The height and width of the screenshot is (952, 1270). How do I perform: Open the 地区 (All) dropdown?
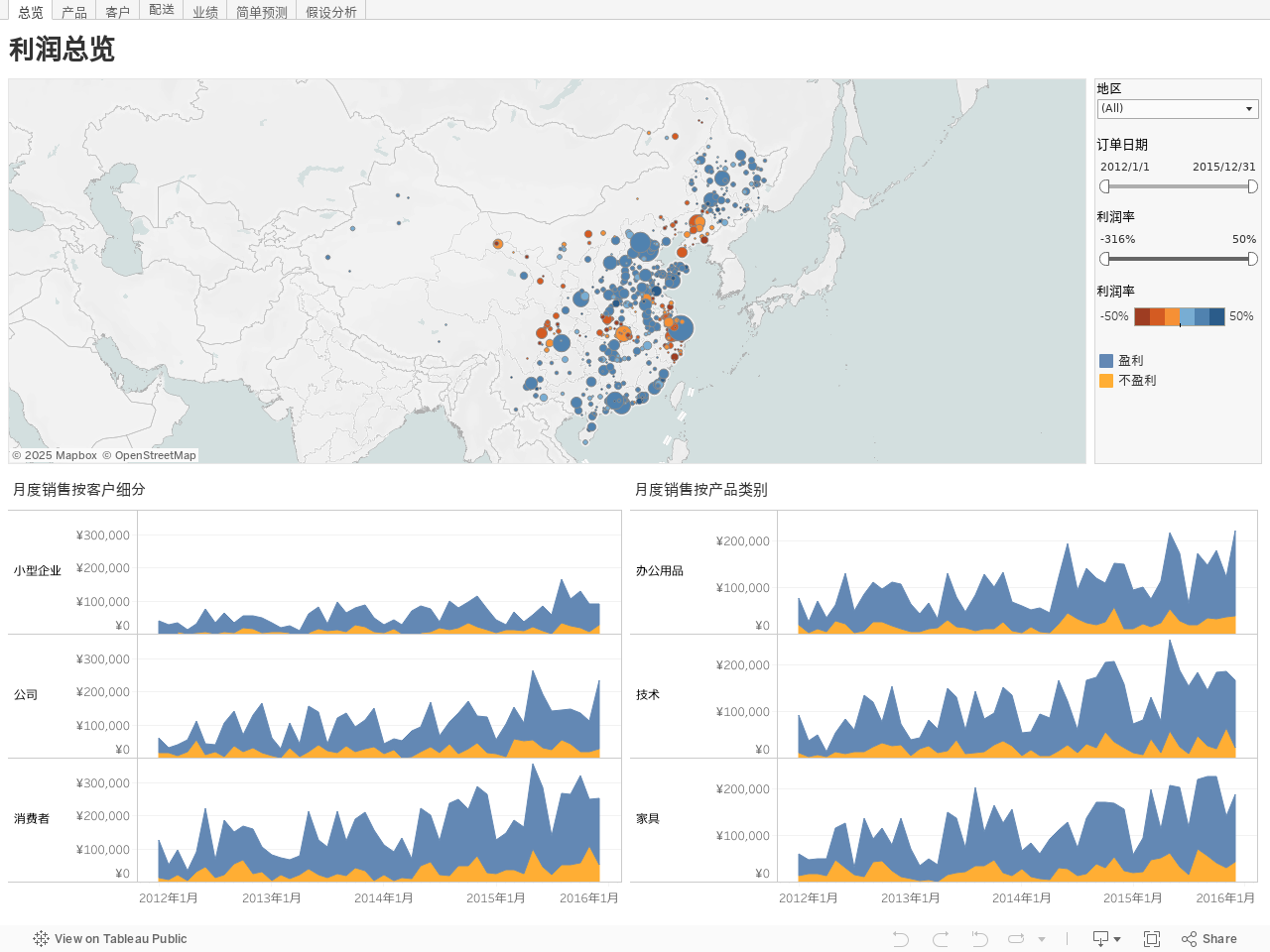(1178, 109)
